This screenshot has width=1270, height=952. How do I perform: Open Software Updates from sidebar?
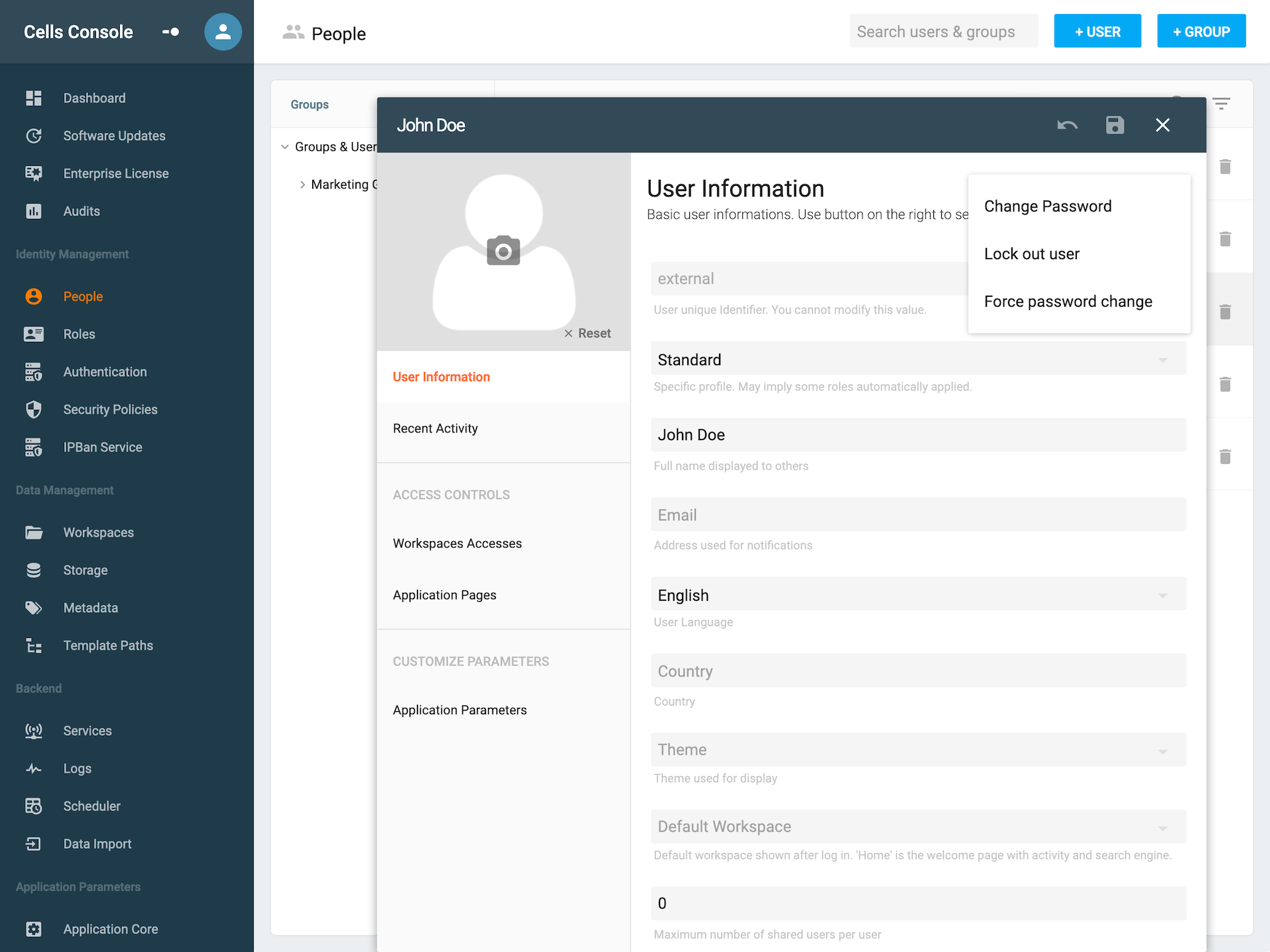pyautogui.click(x=114, y=136)
